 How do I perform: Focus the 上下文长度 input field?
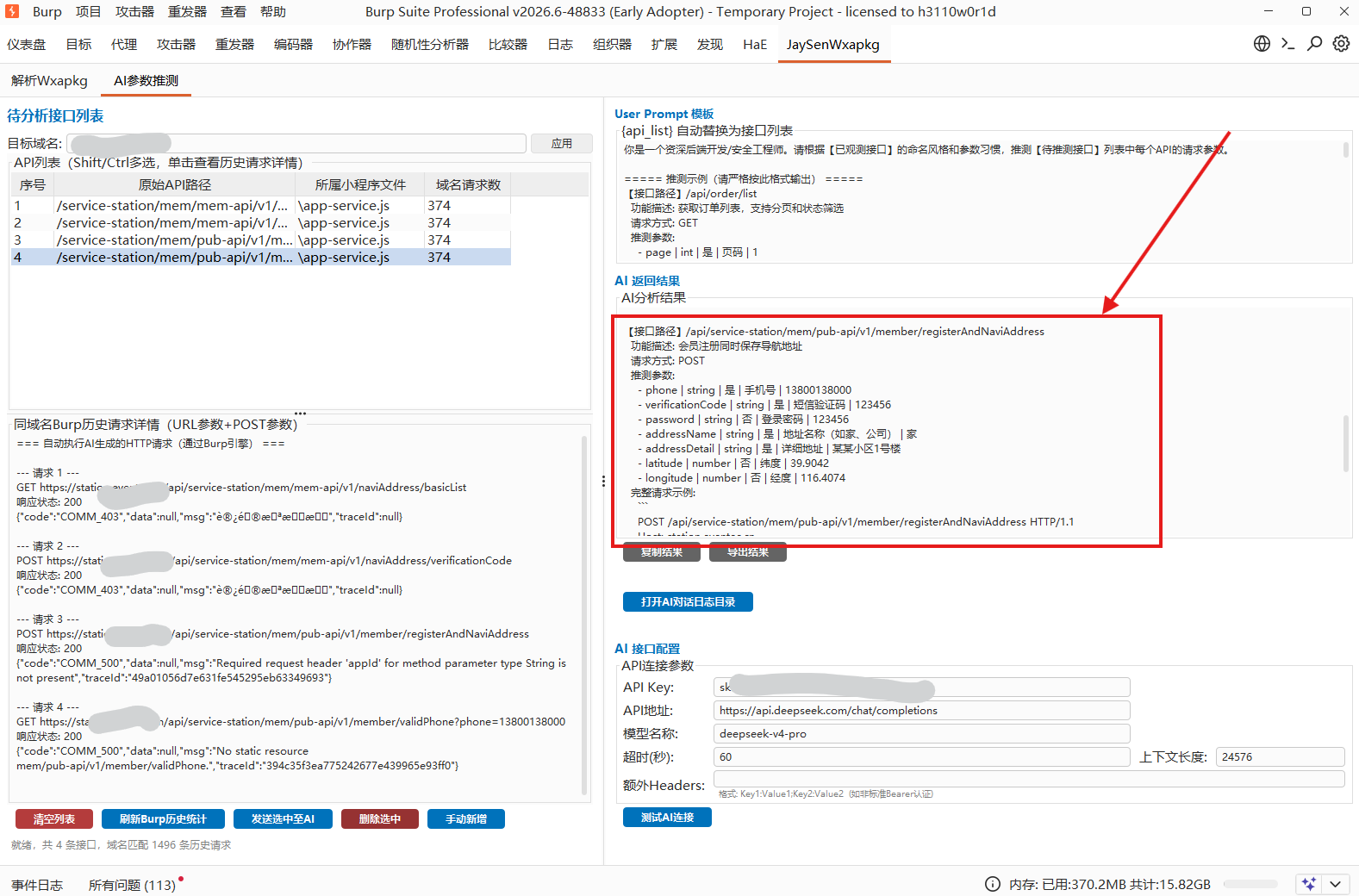[x=1281, y=757]
